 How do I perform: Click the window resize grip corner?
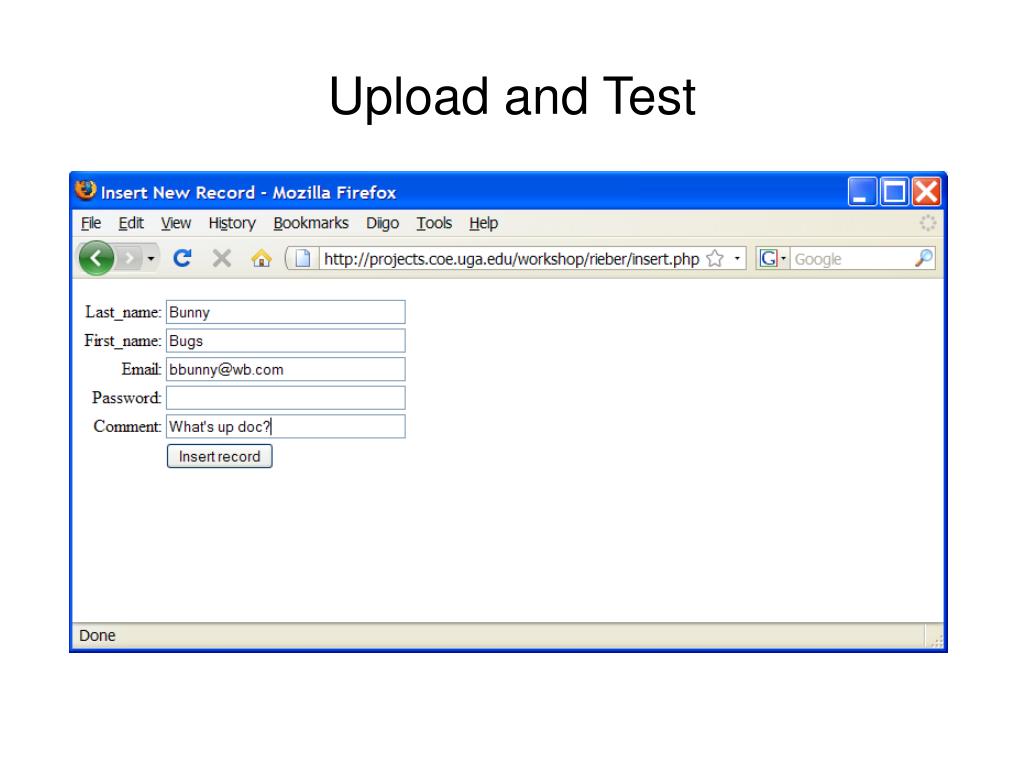(936, 640)
